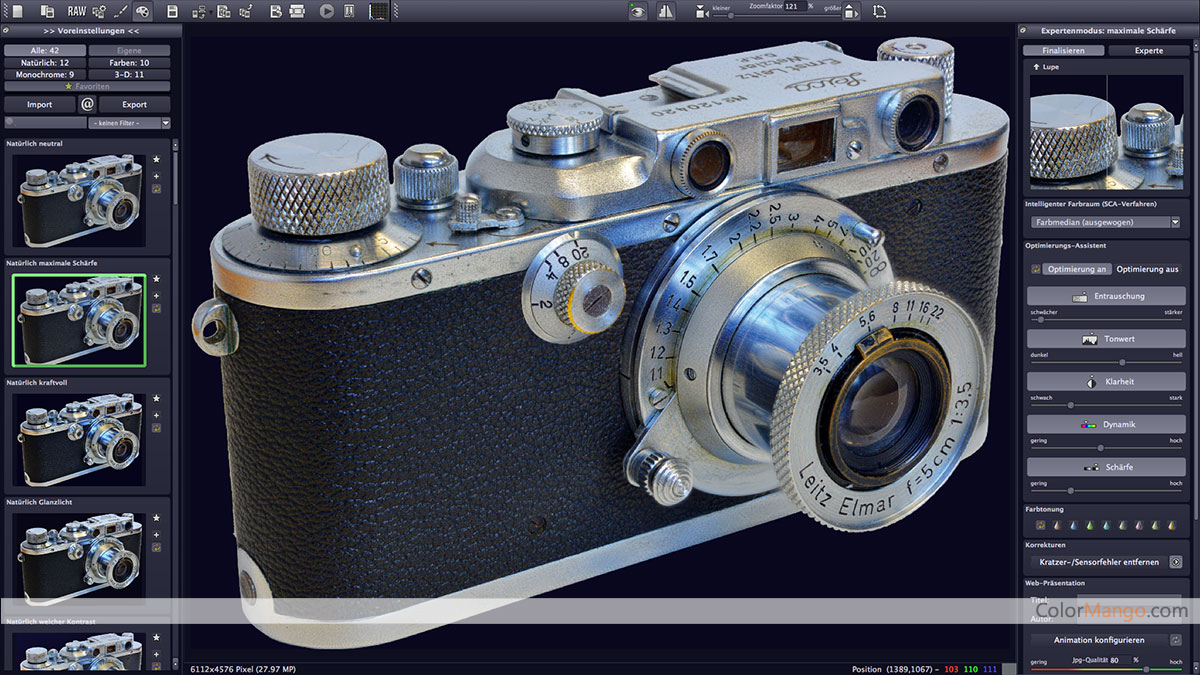Click the play button in toolbar
The width and height of the screenshot is (1200, 675).
click(327, 11)
